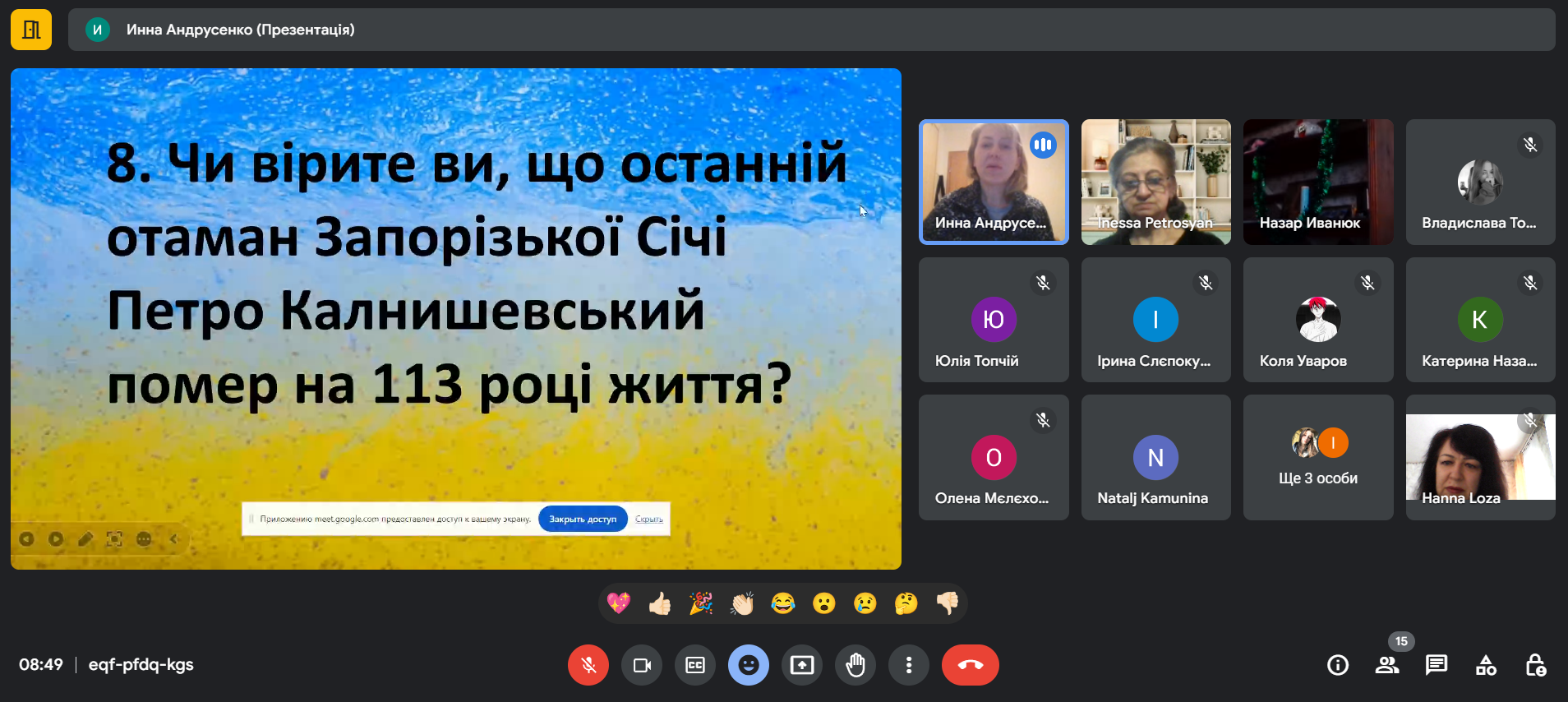
Task: Hang up with the red end call button
Action: click(x=971, y=665)
